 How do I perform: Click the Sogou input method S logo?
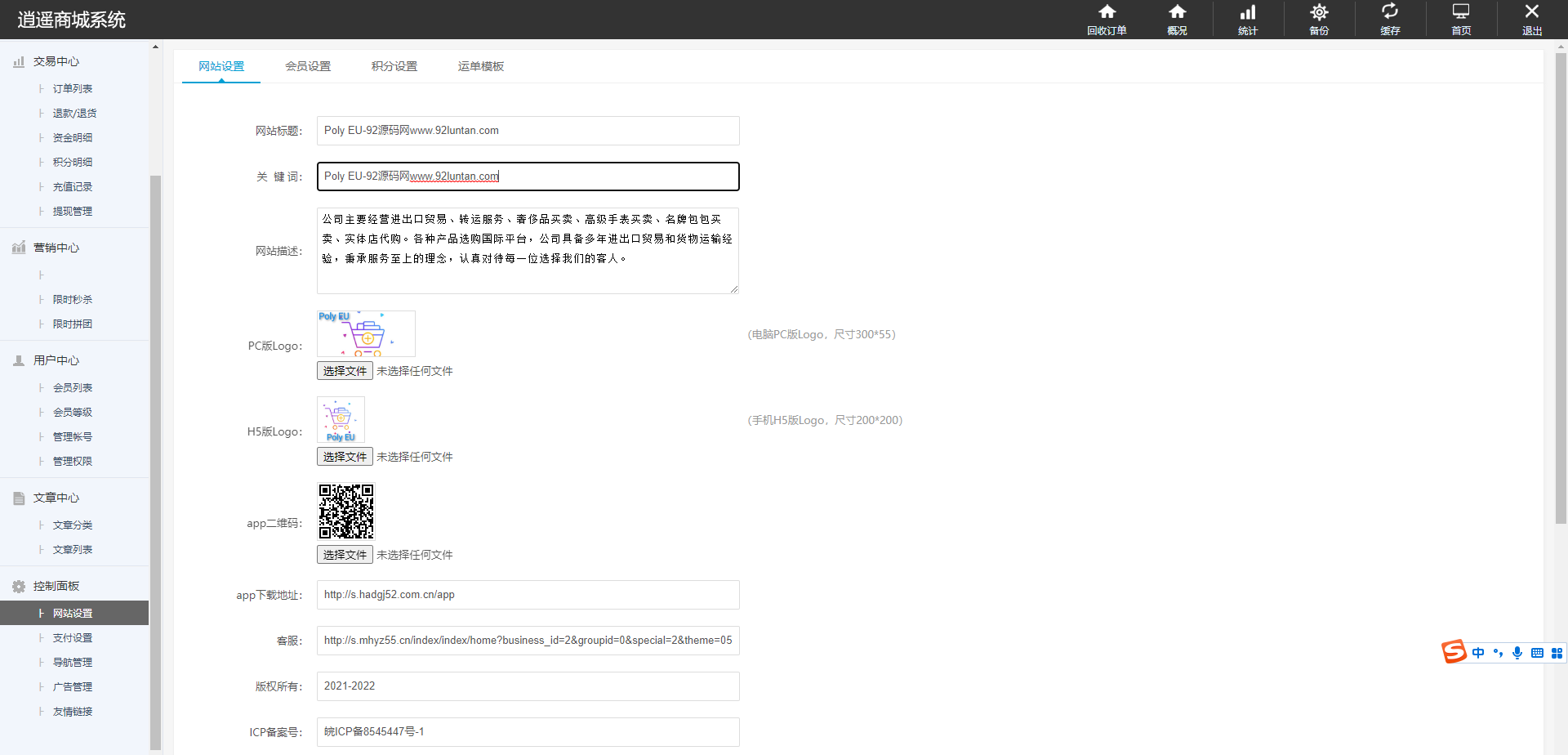1454,652
